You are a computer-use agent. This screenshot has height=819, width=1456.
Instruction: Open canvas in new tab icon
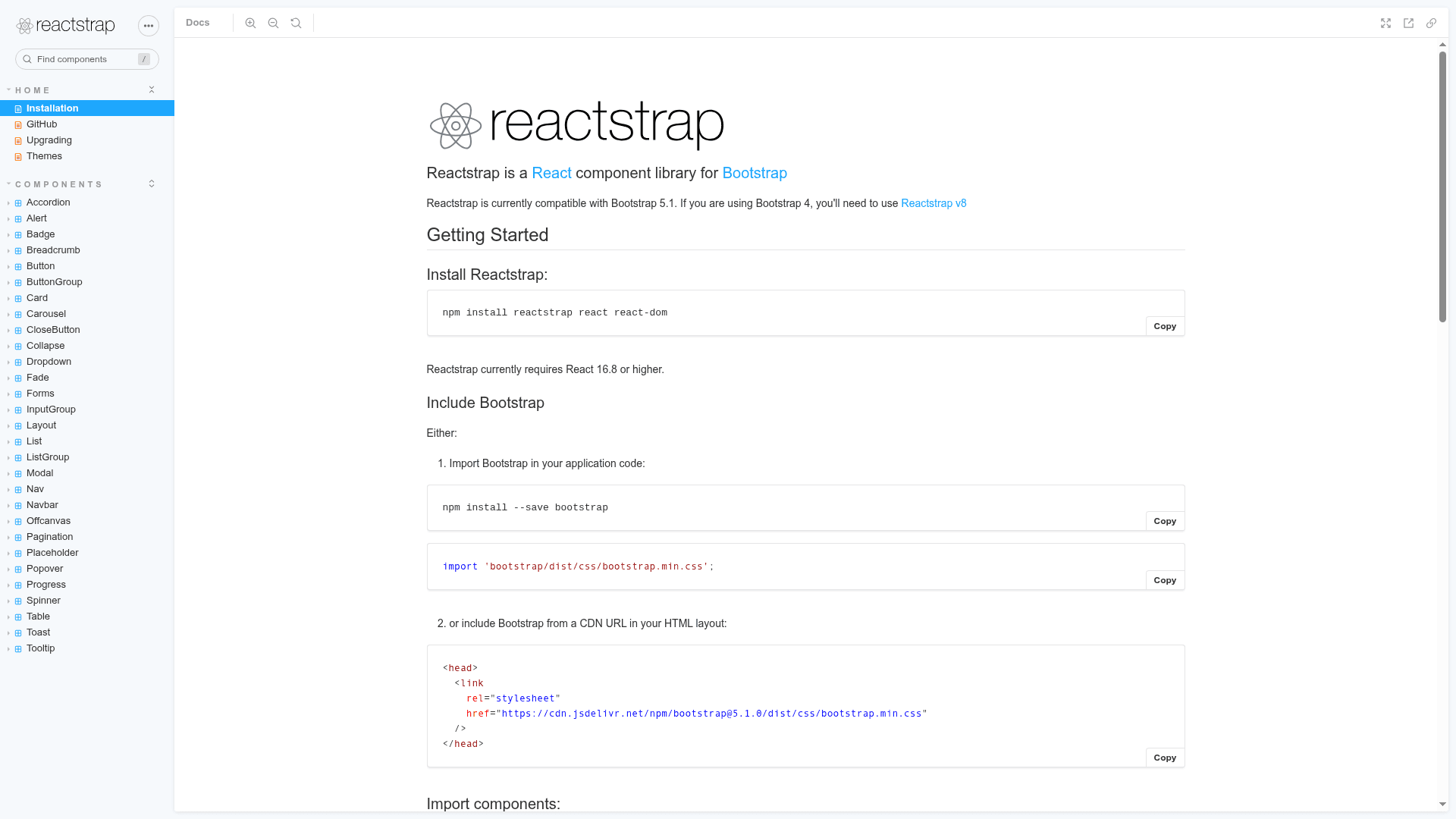point(1408,23)
